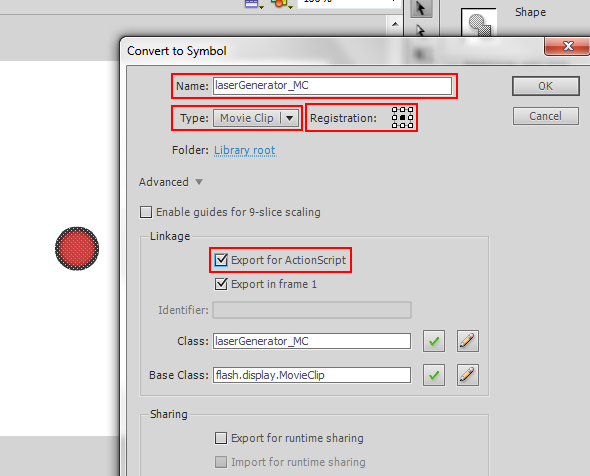Click the Shape thumbnail in Properties panel
590x476 pixels.
[479, 23]
